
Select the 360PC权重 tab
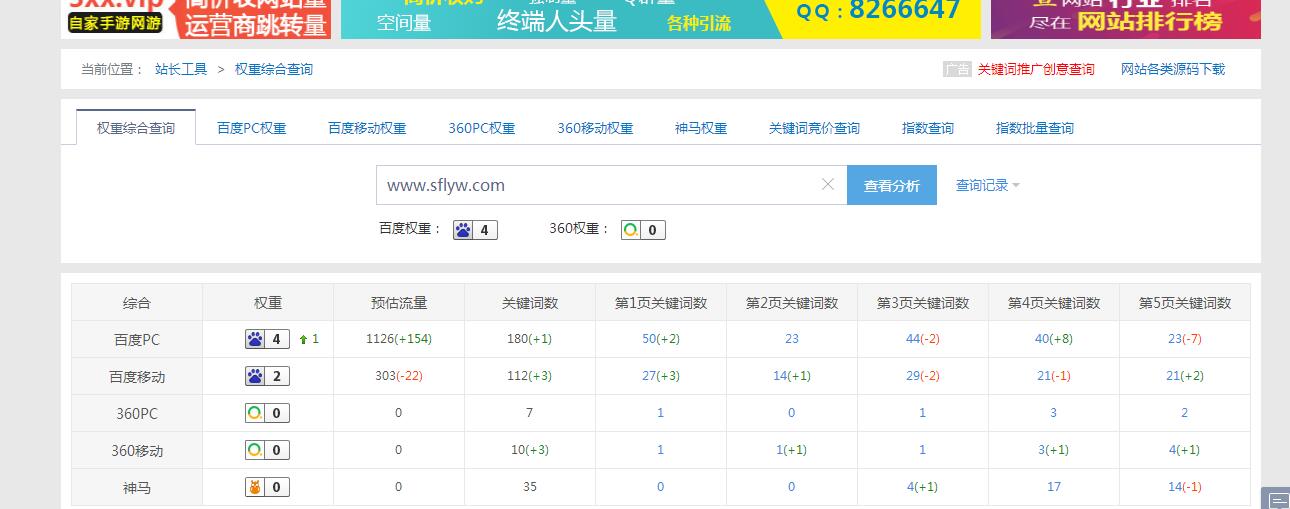pyautogui.click(x=482, y=128)
